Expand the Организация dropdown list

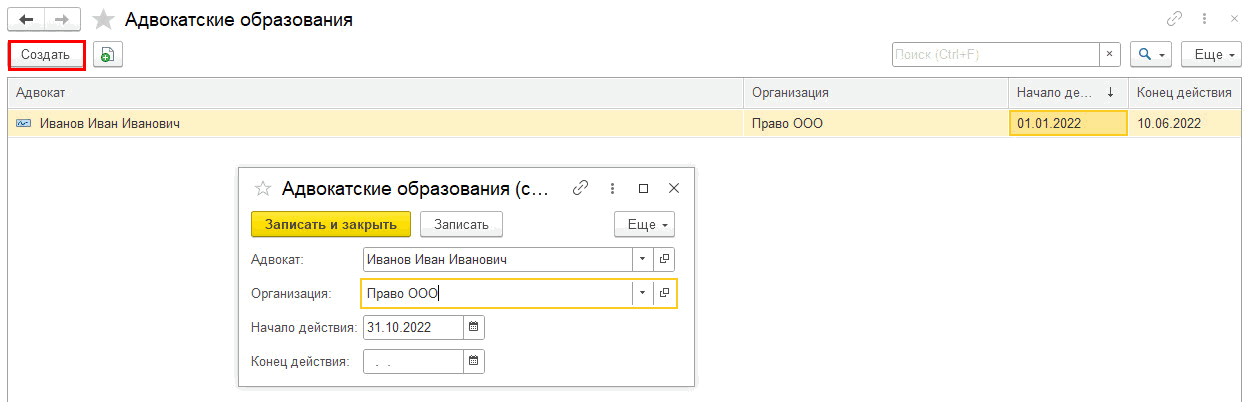pos(642,293)
